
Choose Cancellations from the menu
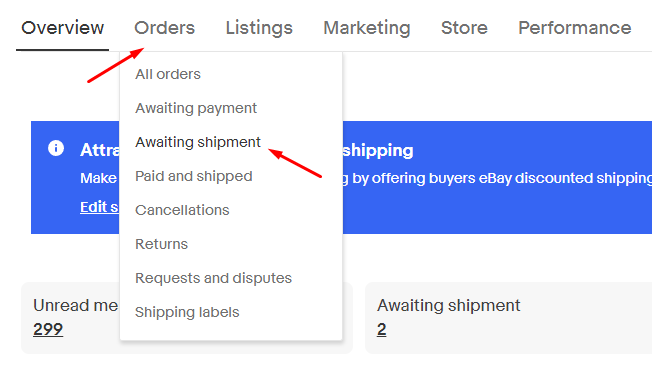(x=182, y=210)
